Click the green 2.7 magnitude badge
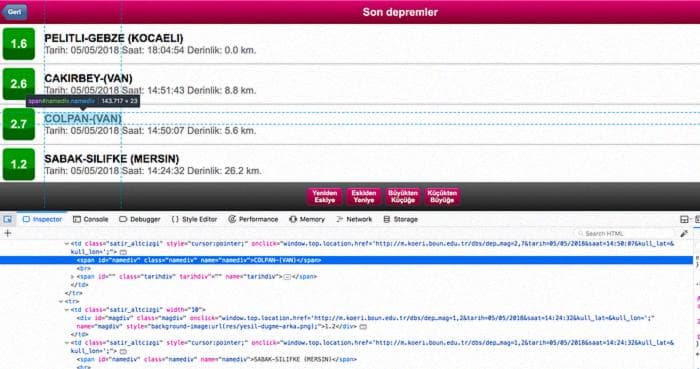Screen dimensions: 700x369 (19, 124)
